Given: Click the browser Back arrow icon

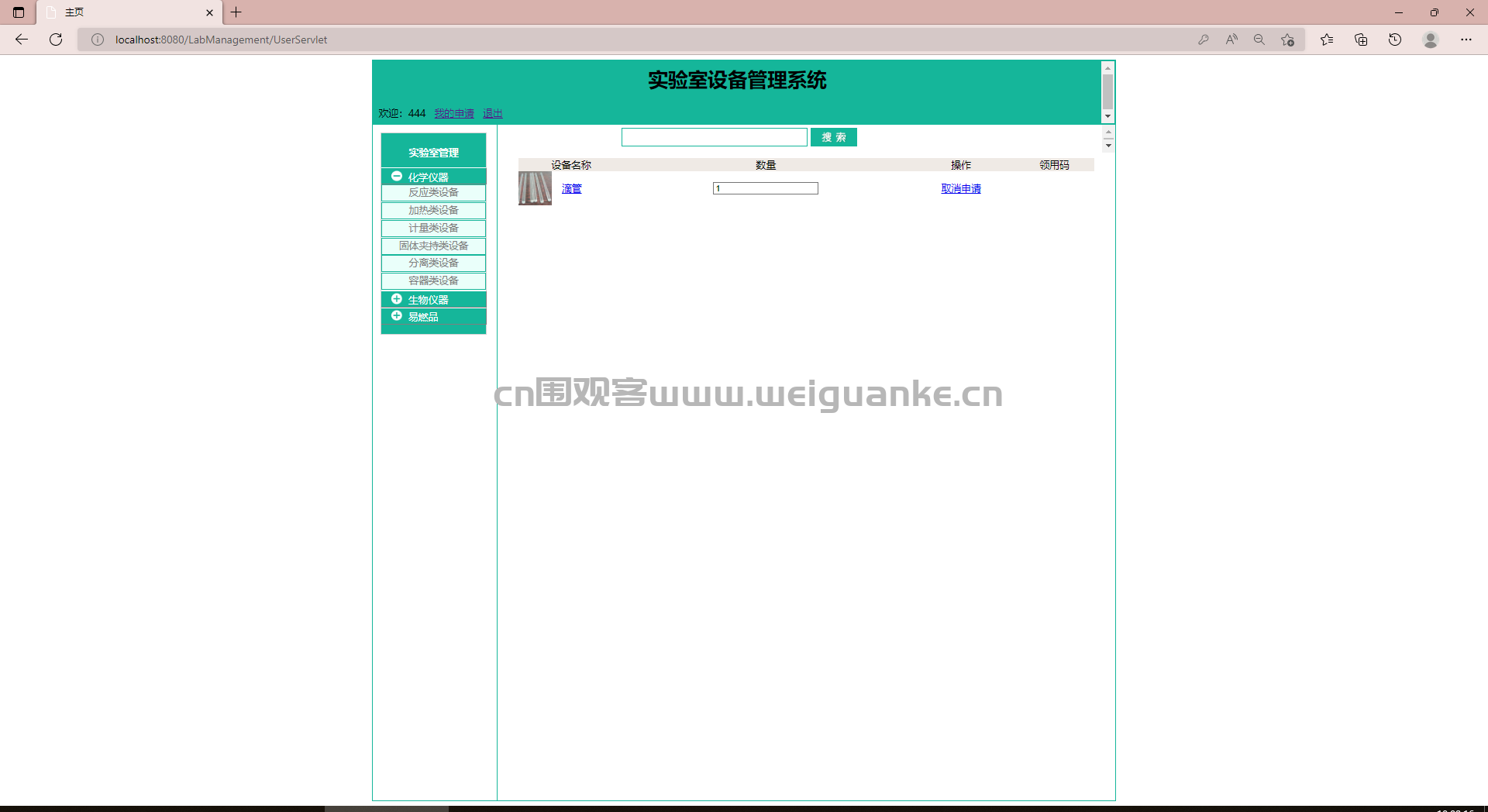Looking at the screenshot, I should tap(22, 40).
